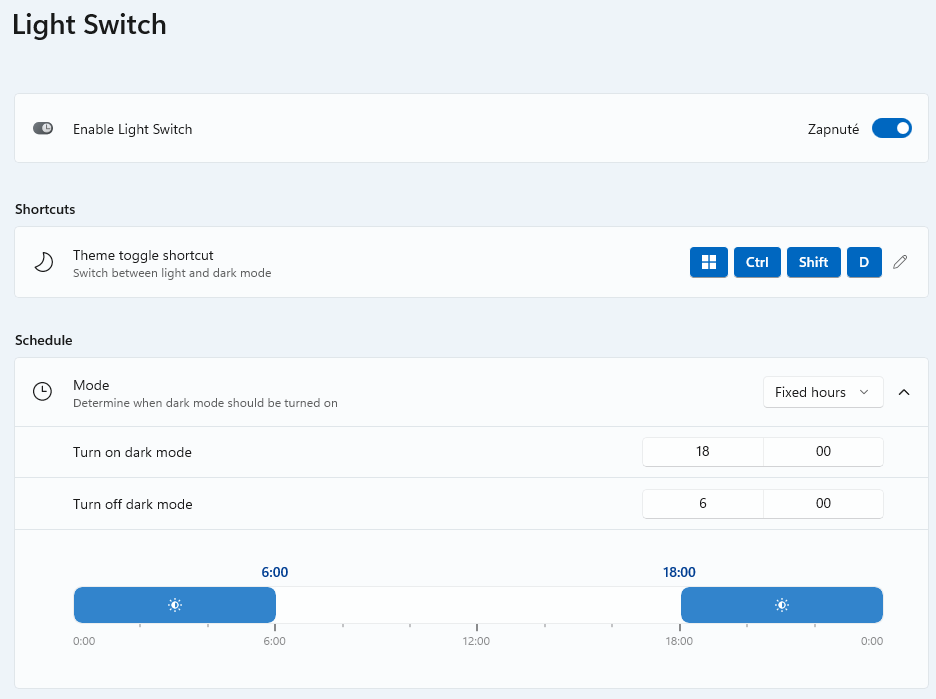
Task: Select the Turn off dark mode minutes field
Action: [823, 504]
